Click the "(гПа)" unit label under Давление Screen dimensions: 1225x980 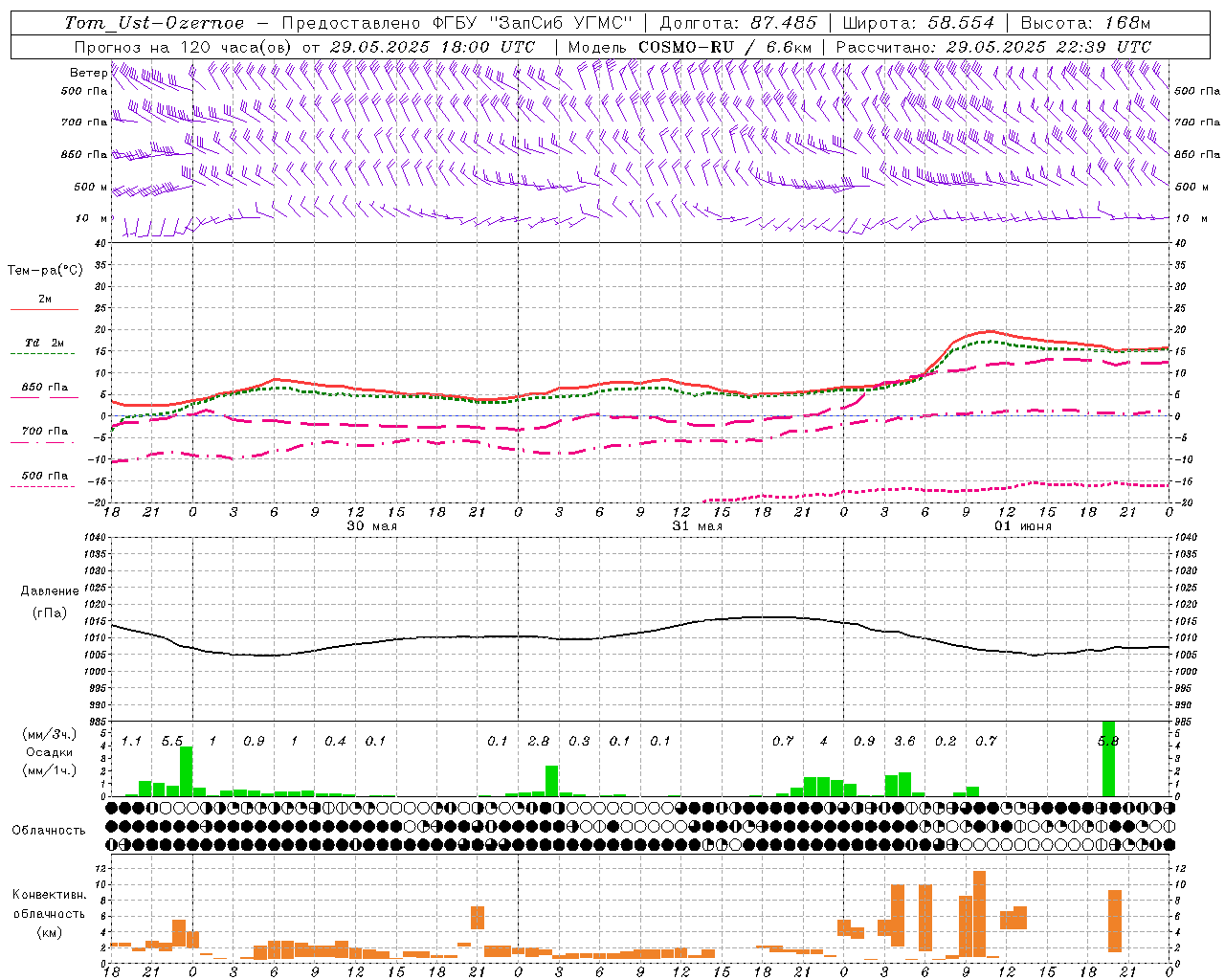coord(50,613)
